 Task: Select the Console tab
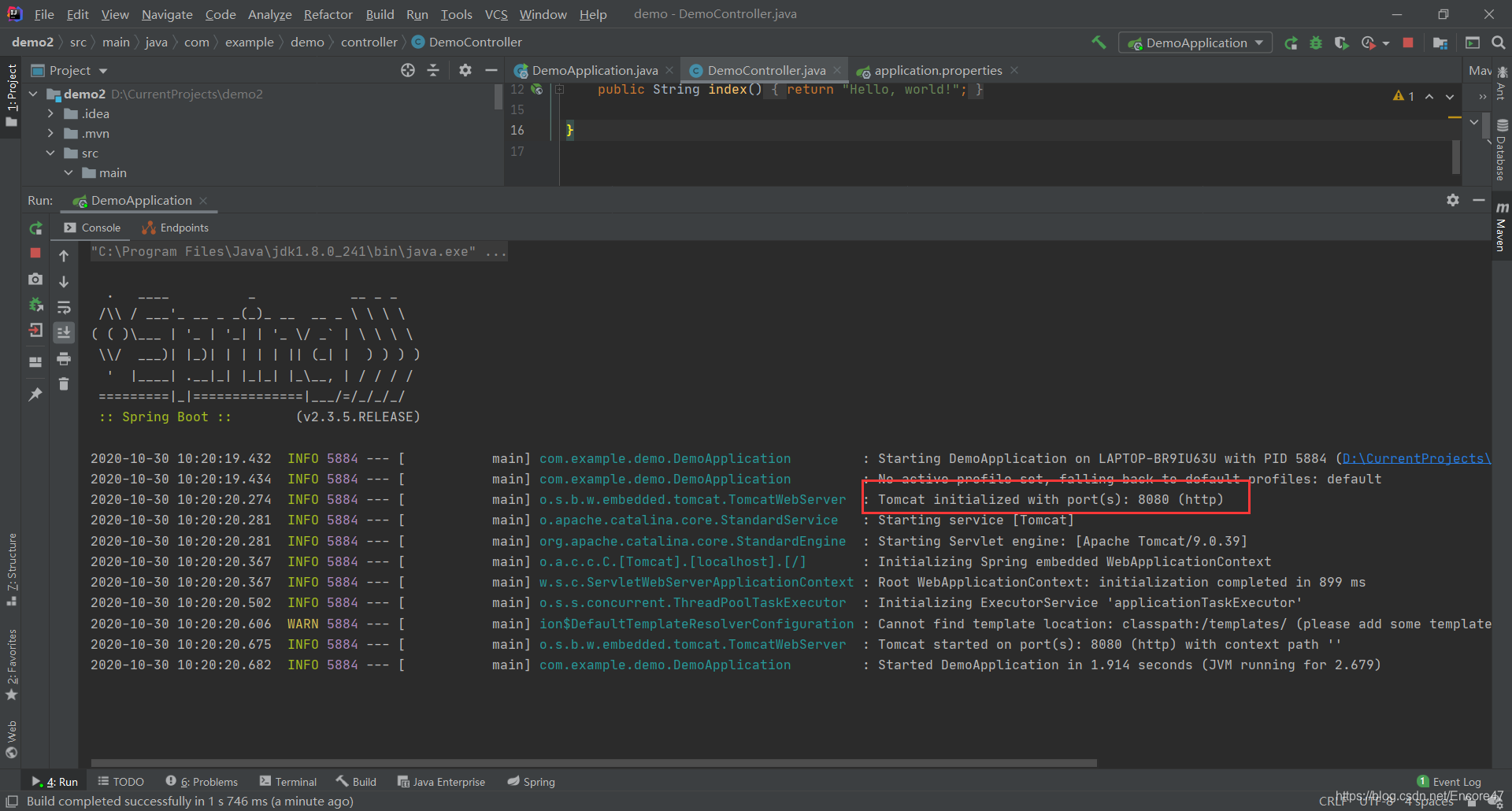pyautogui.click(x=93, y=228)
